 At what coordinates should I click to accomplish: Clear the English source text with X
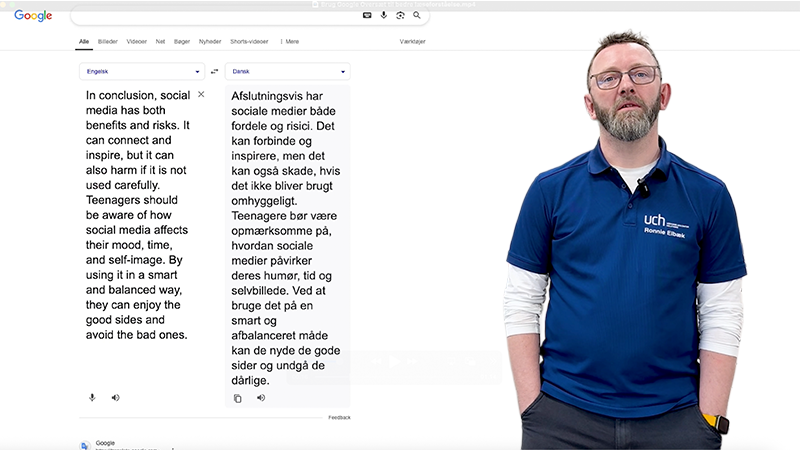(201, 94)
